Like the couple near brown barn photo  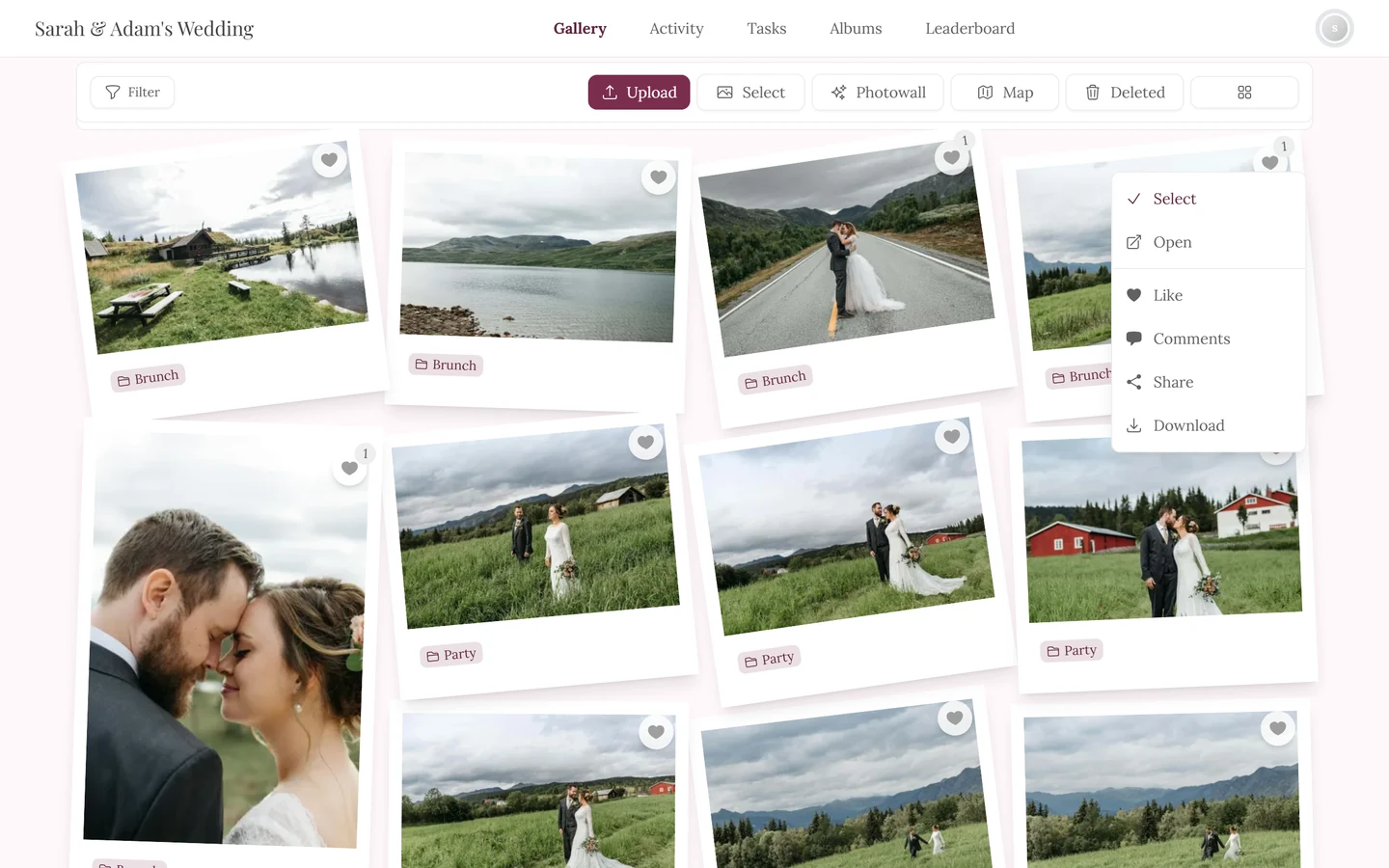point(645,442)
